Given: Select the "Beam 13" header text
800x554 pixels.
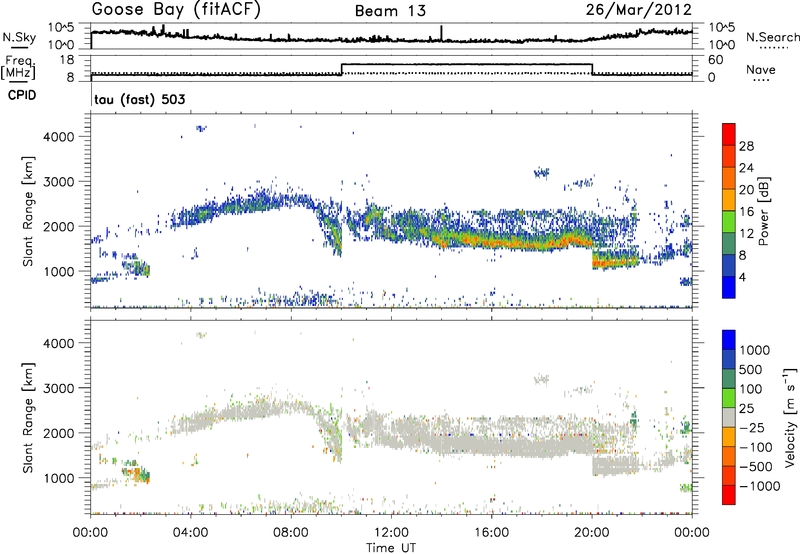Looking at the screenshot, I should click(x=390, y=11).
